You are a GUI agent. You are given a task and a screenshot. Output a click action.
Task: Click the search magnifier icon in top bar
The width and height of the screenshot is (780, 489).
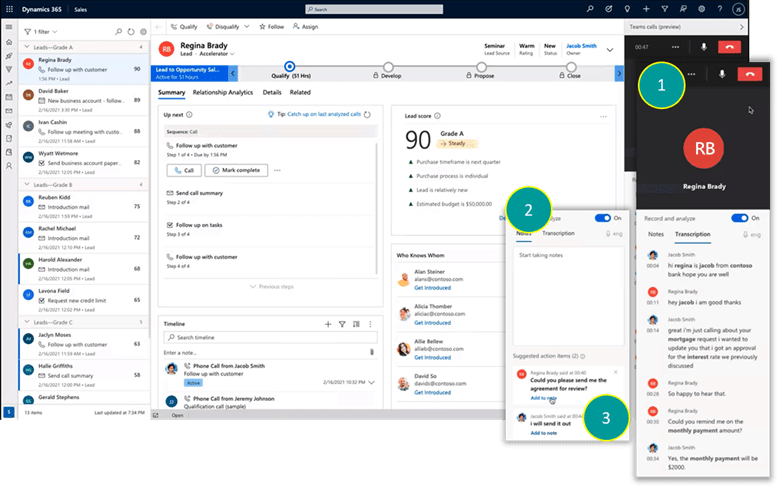589,9
